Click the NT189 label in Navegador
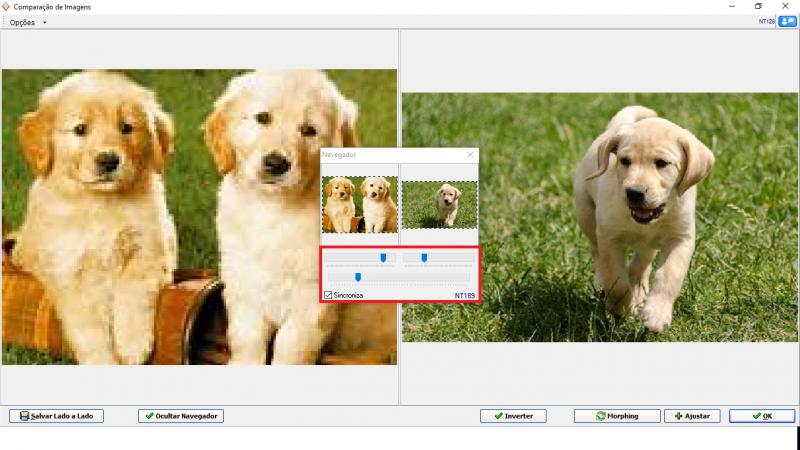 464,296
